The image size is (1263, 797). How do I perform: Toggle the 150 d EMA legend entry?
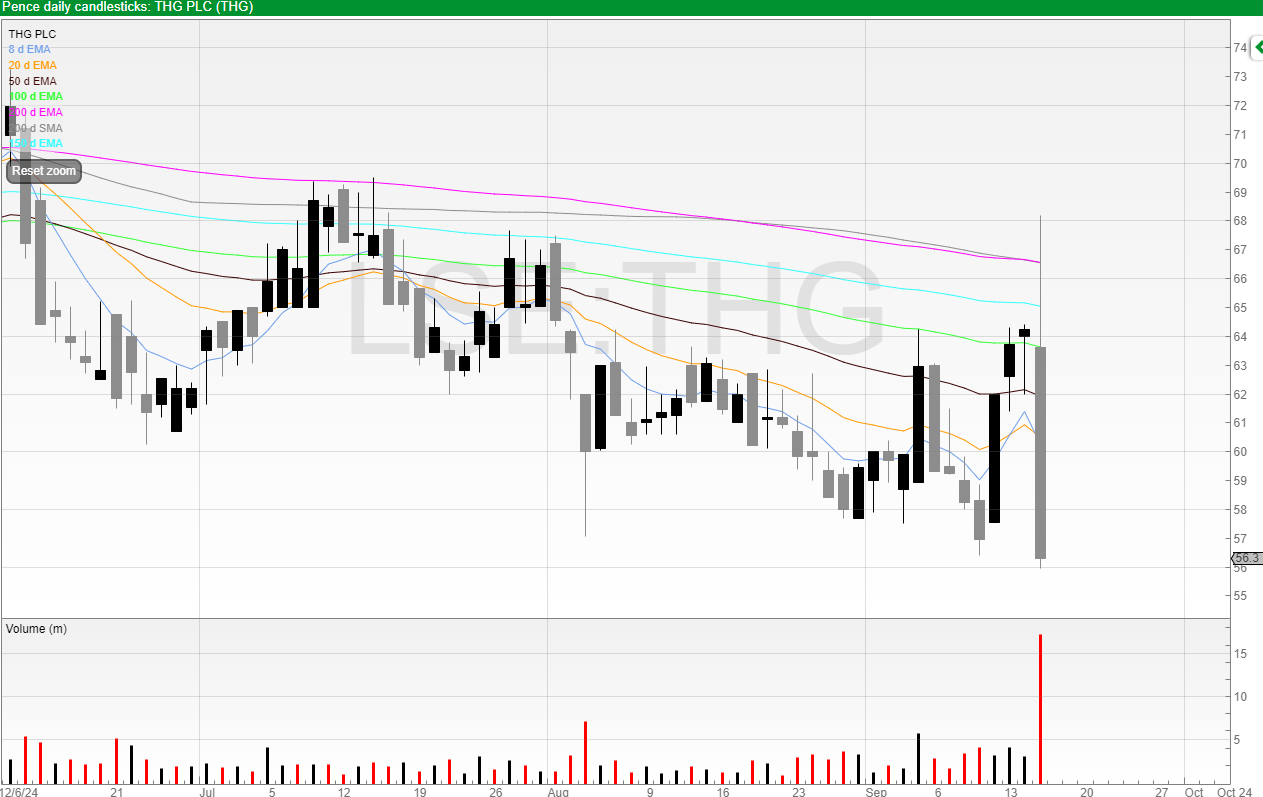pyautogui.click(x=35, y=144)
